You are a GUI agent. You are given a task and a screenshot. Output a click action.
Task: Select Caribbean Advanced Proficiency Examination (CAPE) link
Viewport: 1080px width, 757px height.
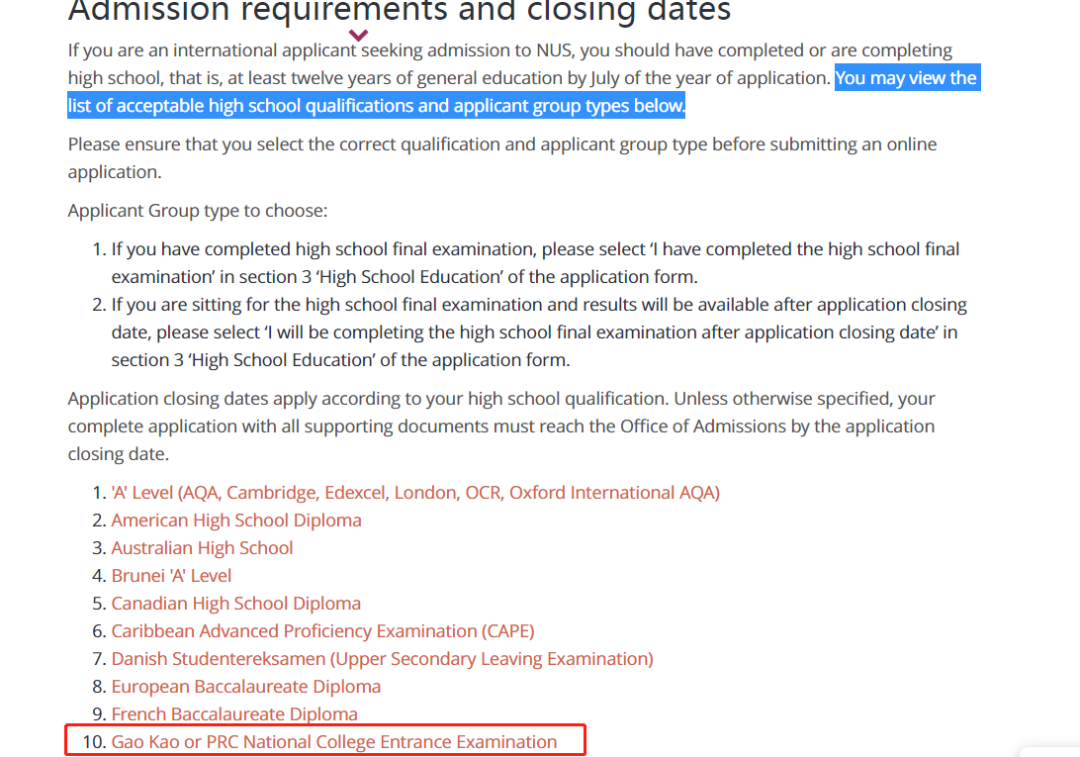323,631
